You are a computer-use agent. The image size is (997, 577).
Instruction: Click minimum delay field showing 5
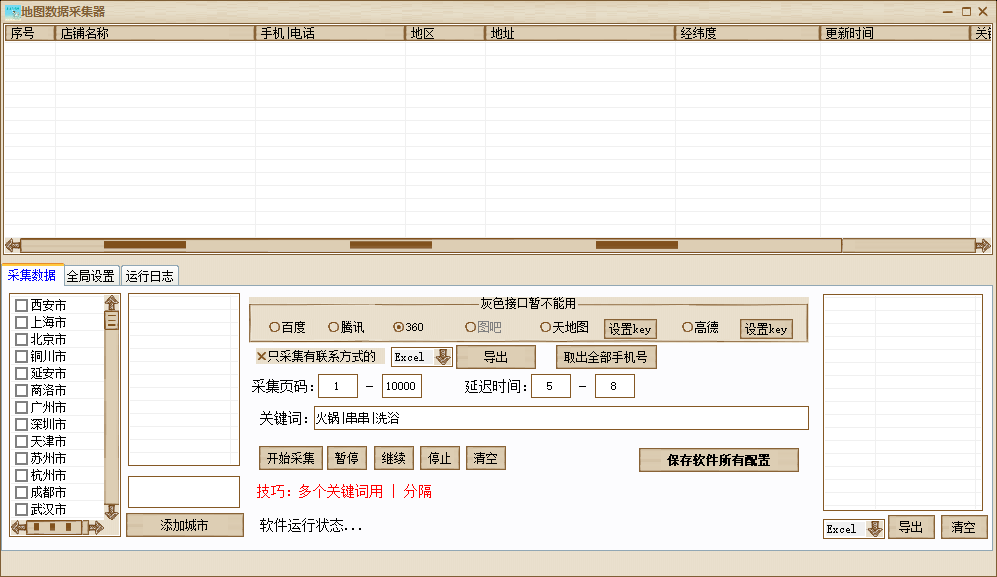coord(551,386)
